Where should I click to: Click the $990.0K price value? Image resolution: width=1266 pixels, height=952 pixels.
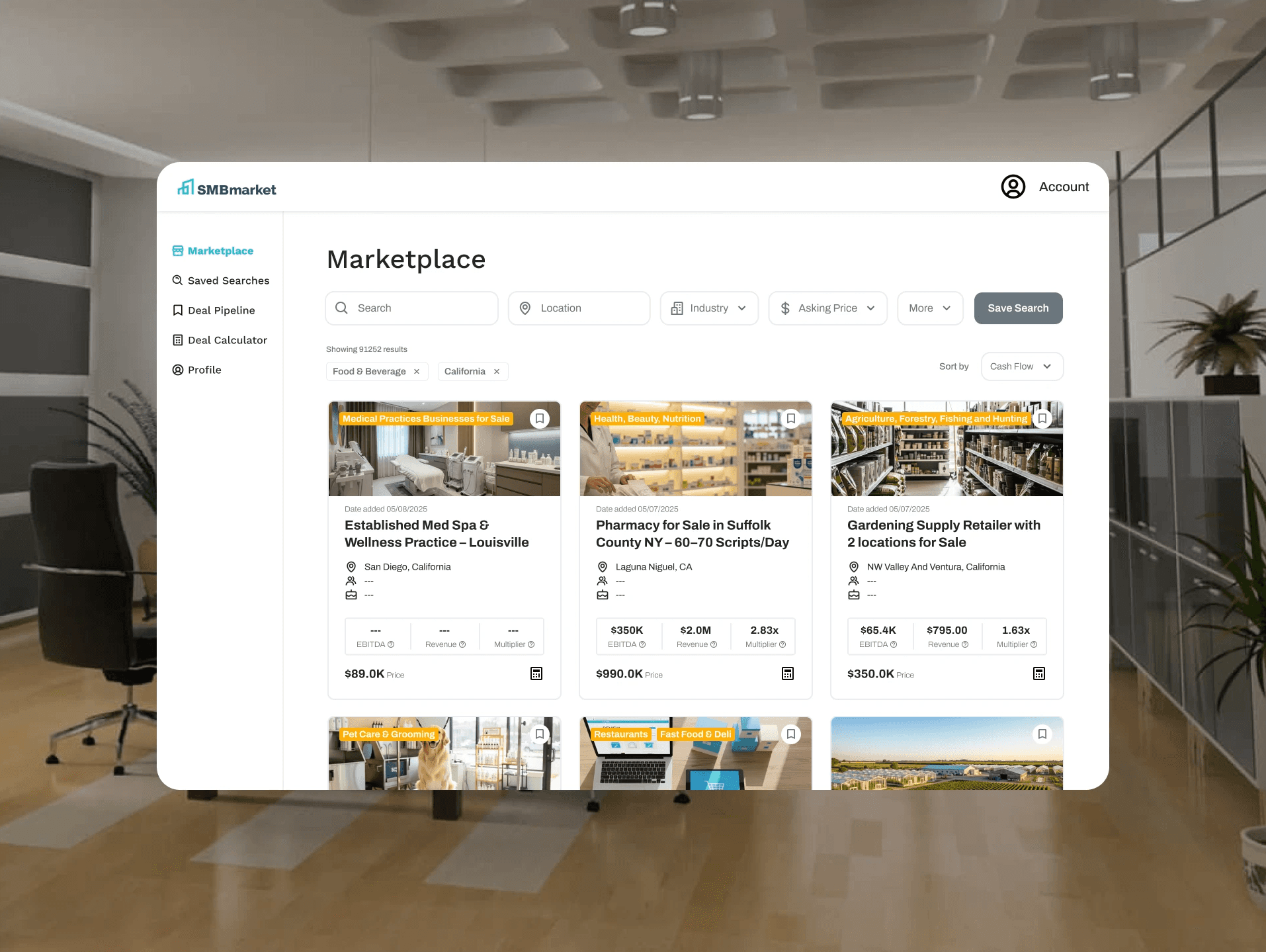(x=619, y=673)
